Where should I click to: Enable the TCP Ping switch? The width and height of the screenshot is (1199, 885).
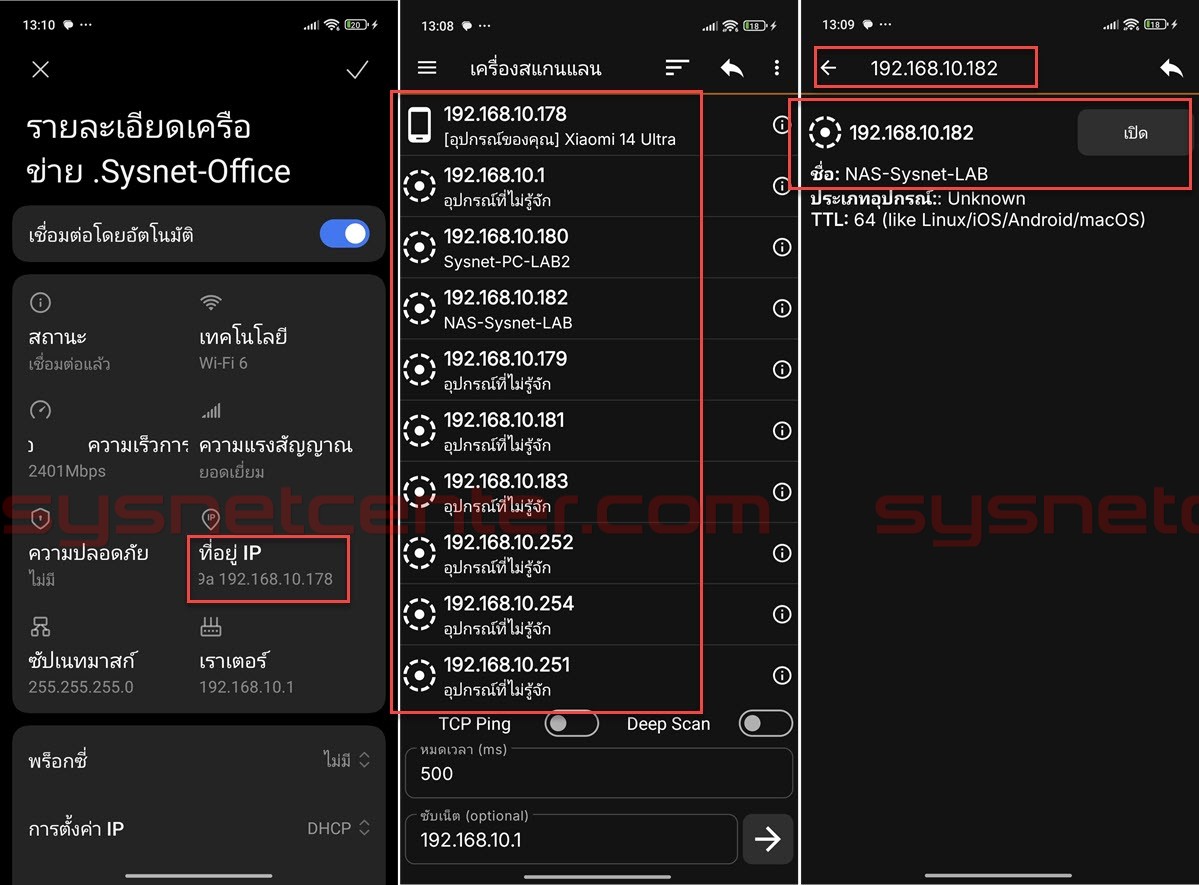tap(571, 723)
